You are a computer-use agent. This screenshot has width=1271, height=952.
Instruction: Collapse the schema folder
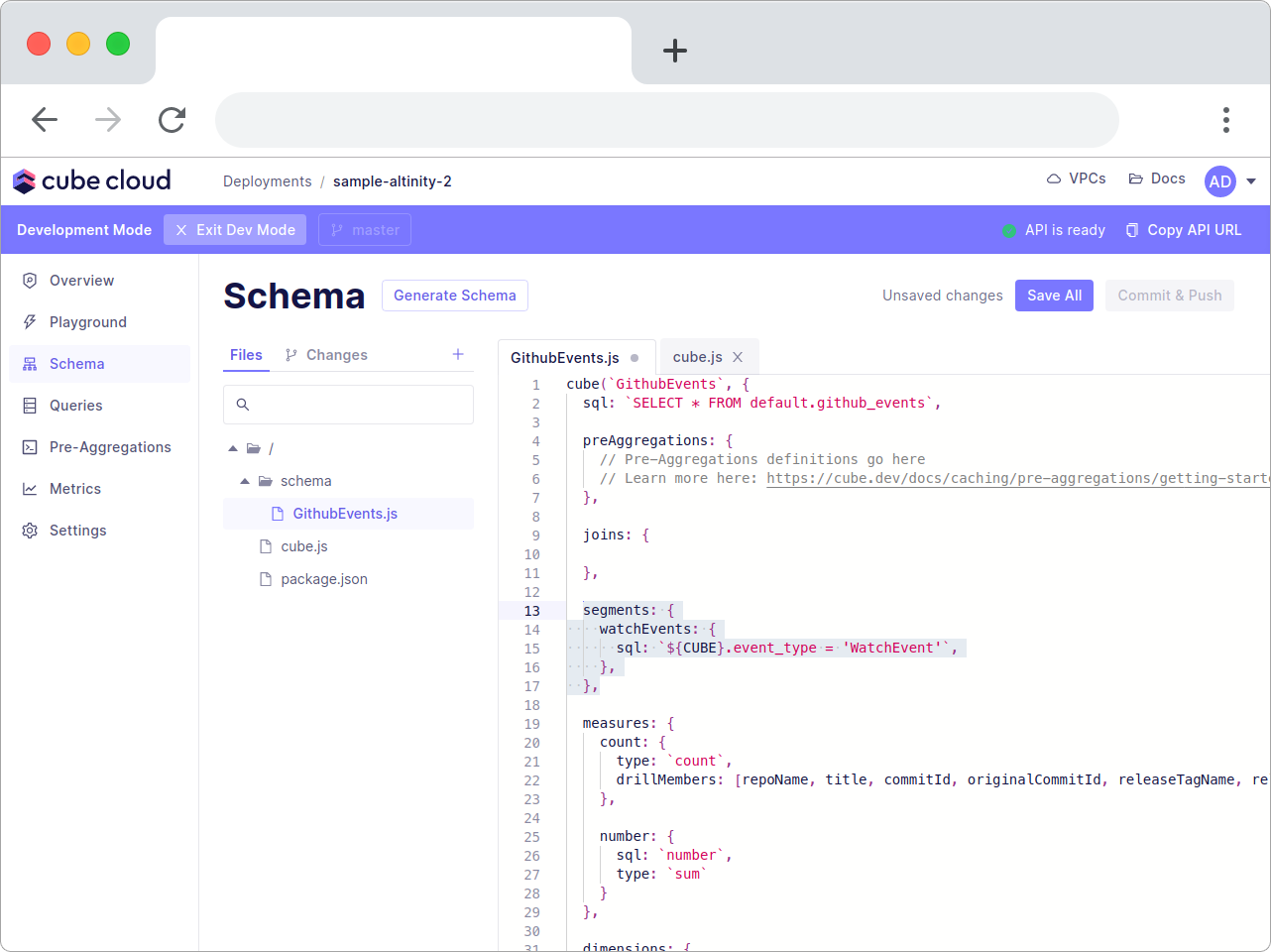(x=244, y=481)
